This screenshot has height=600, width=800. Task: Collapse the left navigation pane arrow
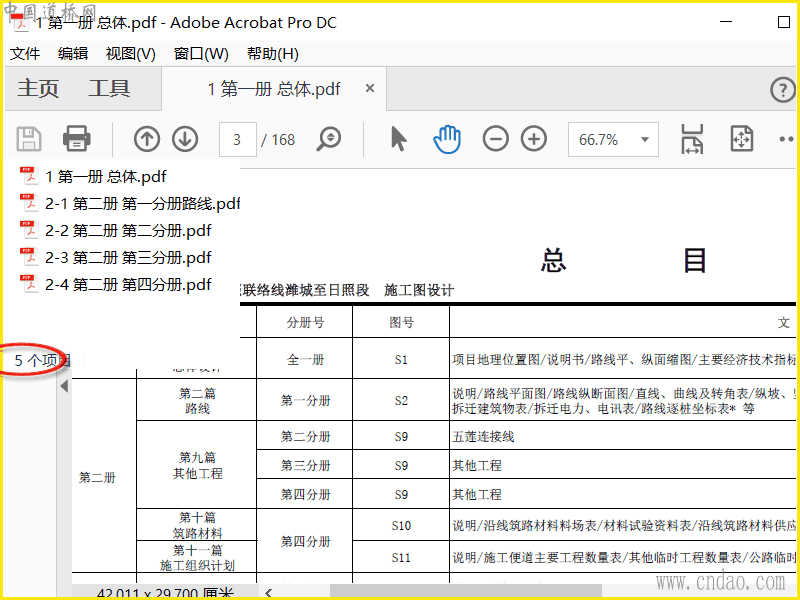tap(64, 386)
